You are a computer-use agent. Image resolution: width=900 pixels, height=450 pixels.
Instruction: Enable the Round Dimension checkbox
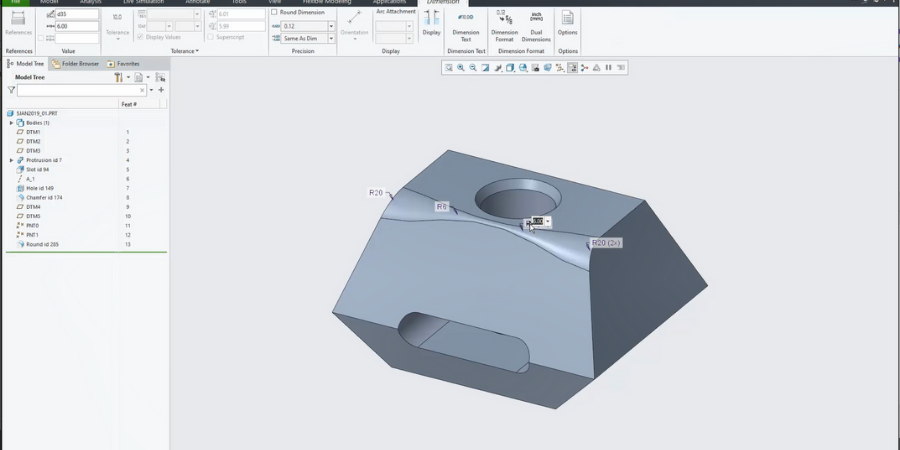(275, 12)
